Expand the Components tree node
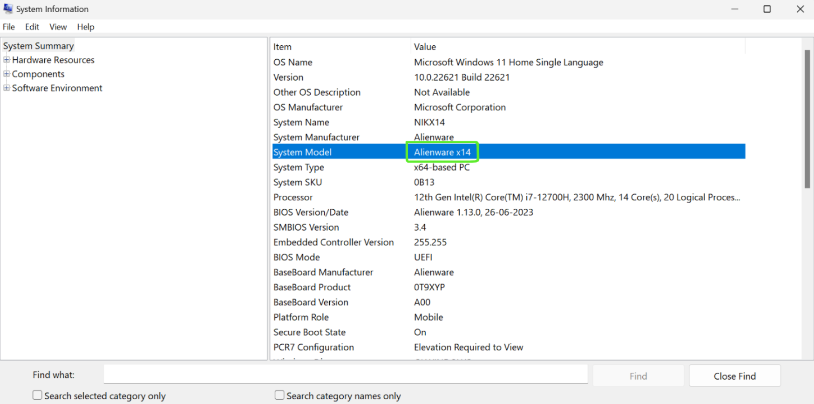This screenshot has width=814, height=404. coord(7,74)
